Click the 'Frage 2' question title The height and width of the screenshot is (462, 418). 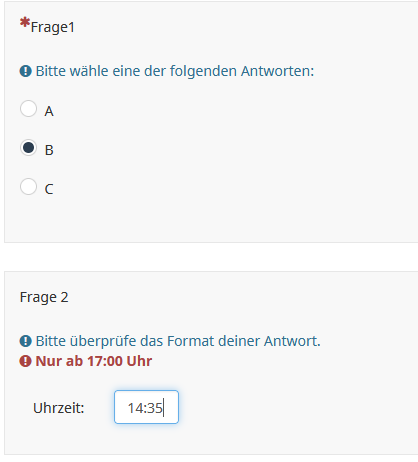point(44,297)
